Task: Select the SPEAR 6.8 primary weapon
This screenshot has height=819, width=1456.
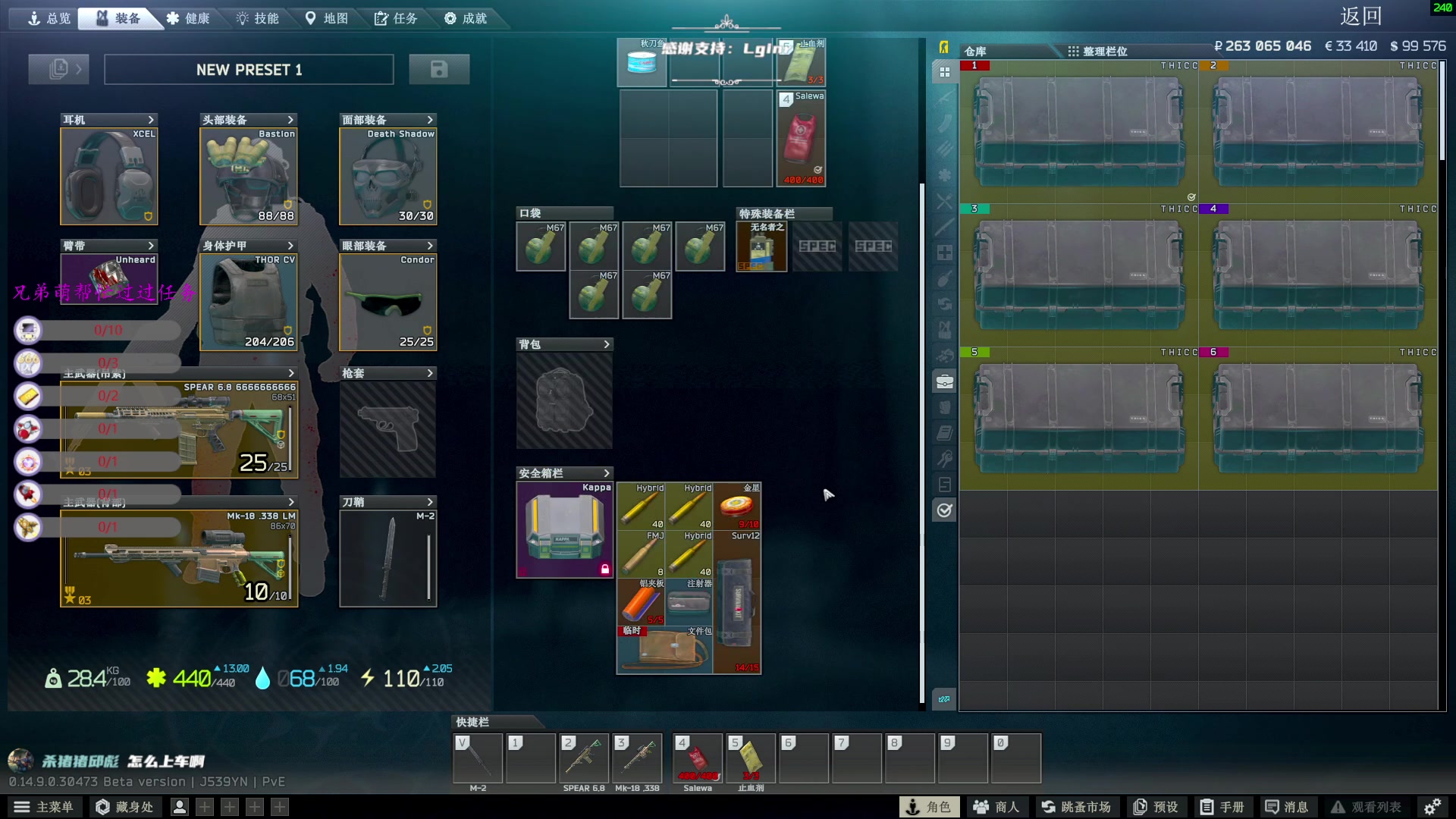Action: click(179, 429)
